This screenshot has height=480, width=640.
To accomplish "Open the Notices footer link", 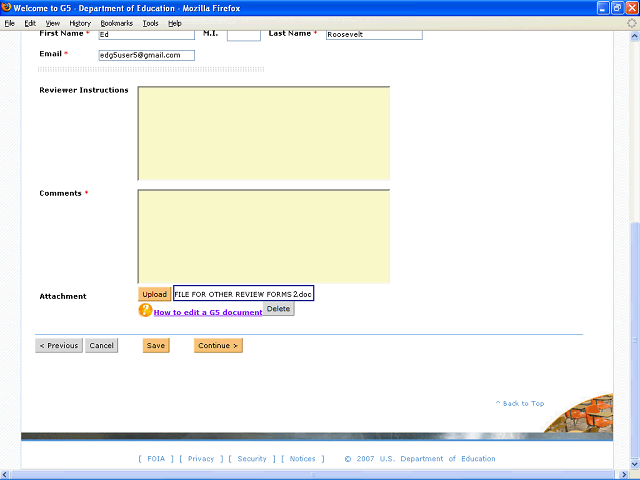I will [x=302, y=459].
